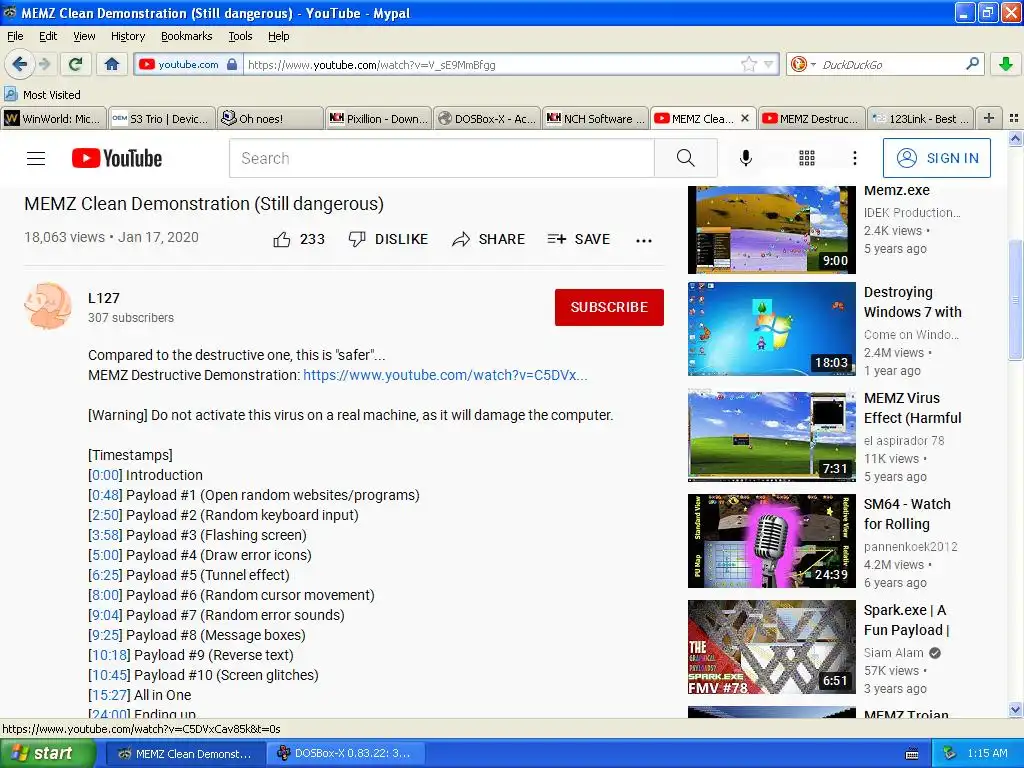Open the Destroying Windows 7 video thumbnail
Screen dimensions: 1024x768
pyautogui.click(x=771, y=328)
